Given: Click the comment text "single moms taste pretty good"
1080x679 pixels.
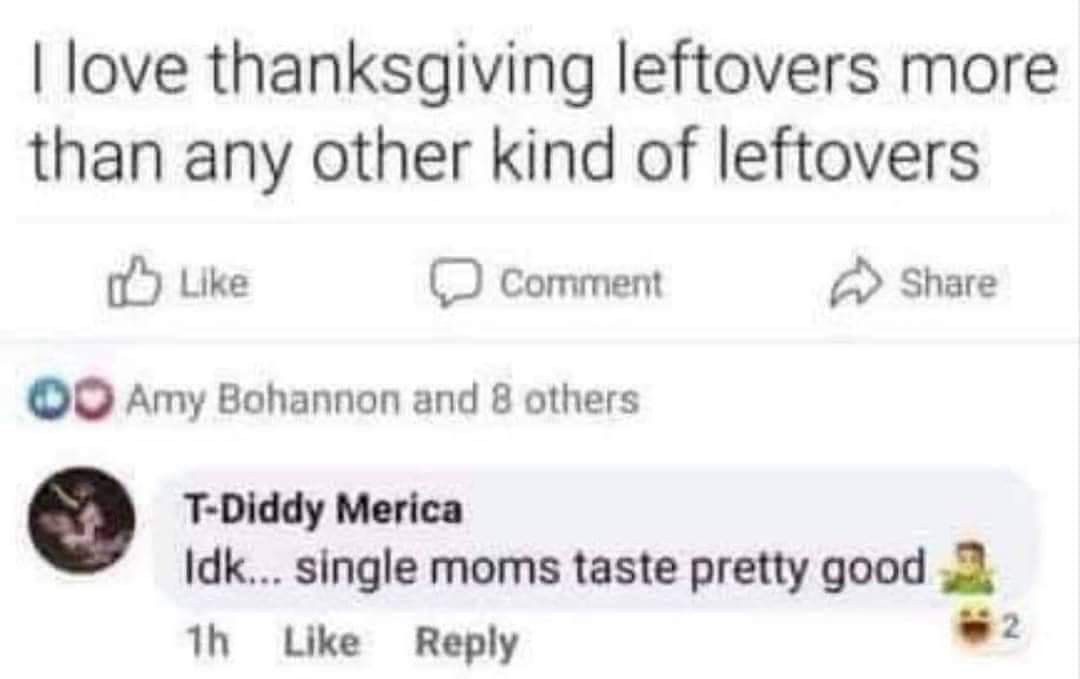Looking at the screenshot, I should [x=611, y=569].
